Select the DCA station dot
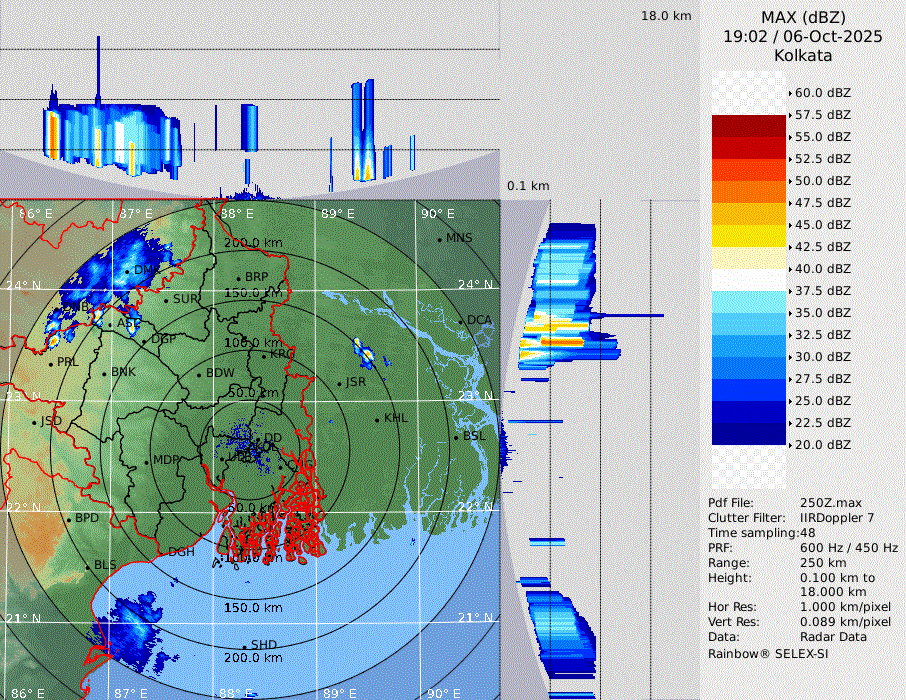906x700 pixels. [x=462, y=321]
